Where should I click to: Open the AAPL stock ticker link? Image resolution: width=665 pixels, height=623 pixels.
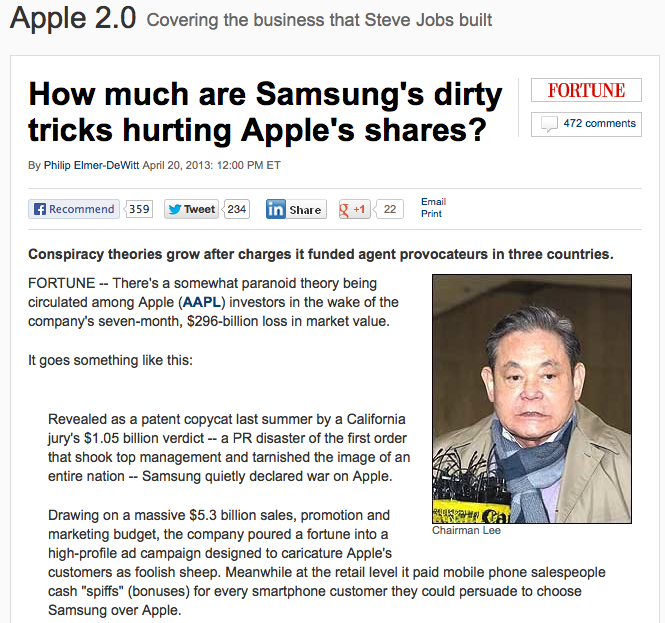coord(201,302)
